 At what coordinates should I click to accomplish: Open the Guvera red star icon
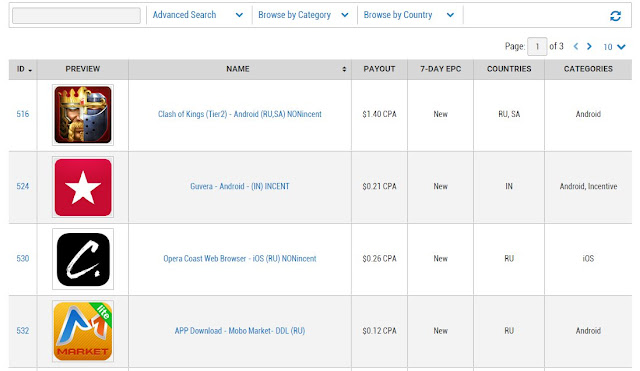tap(83, 187)
